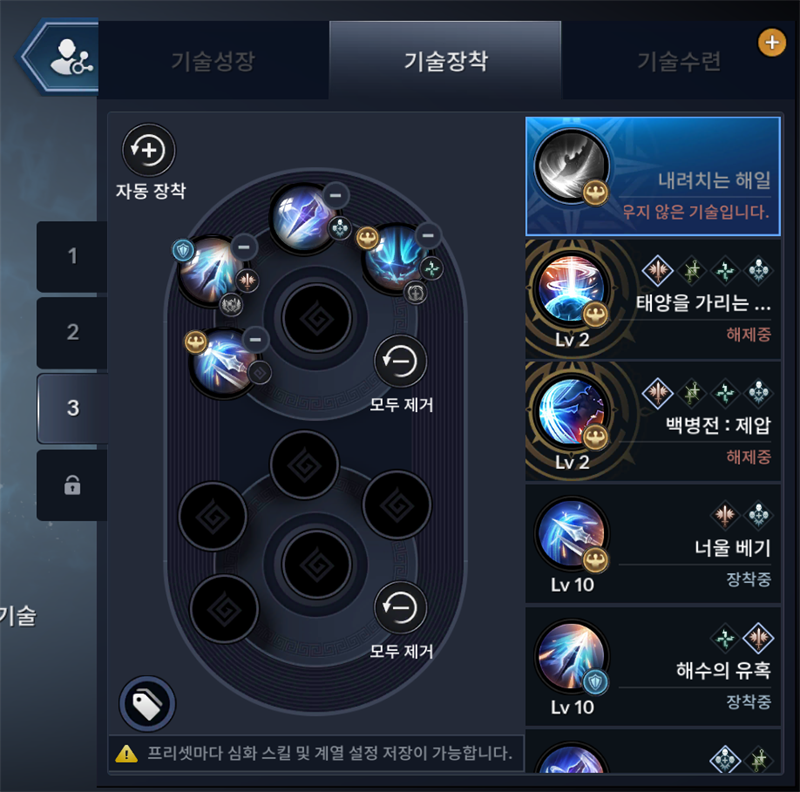This screenshot has width=800, height=792.
Task: Select preset 1
Action: pyautogui.click(x=72, y=256)
